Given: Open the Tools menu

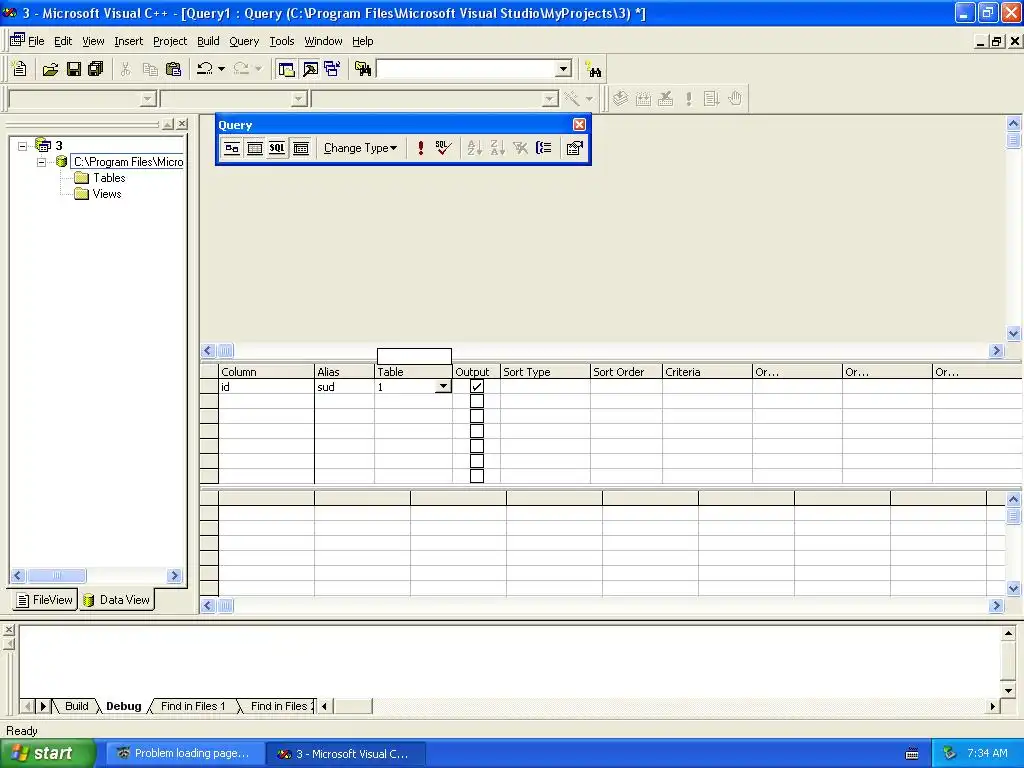Looking at the screenshot, I should pos(282,41).
